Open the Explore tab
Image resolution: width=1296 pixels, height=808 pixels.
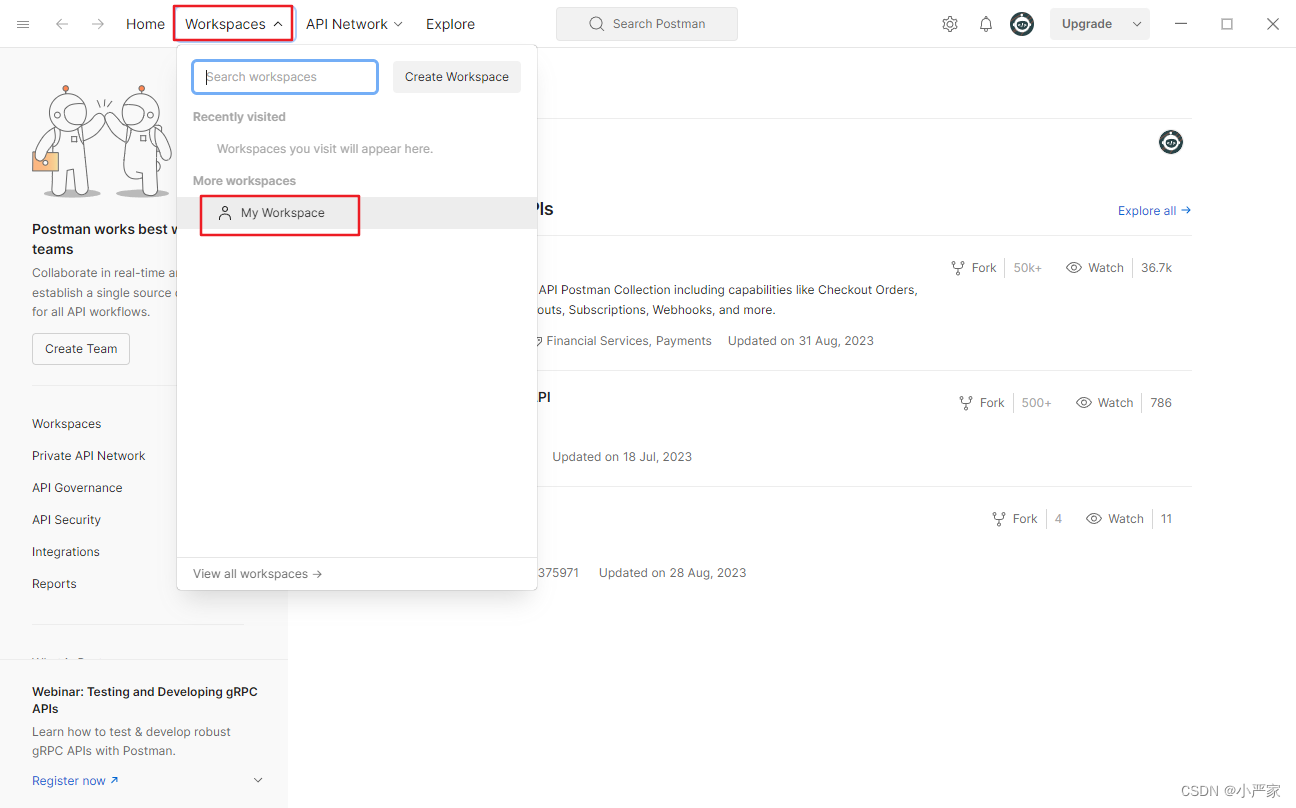point(450,24)
